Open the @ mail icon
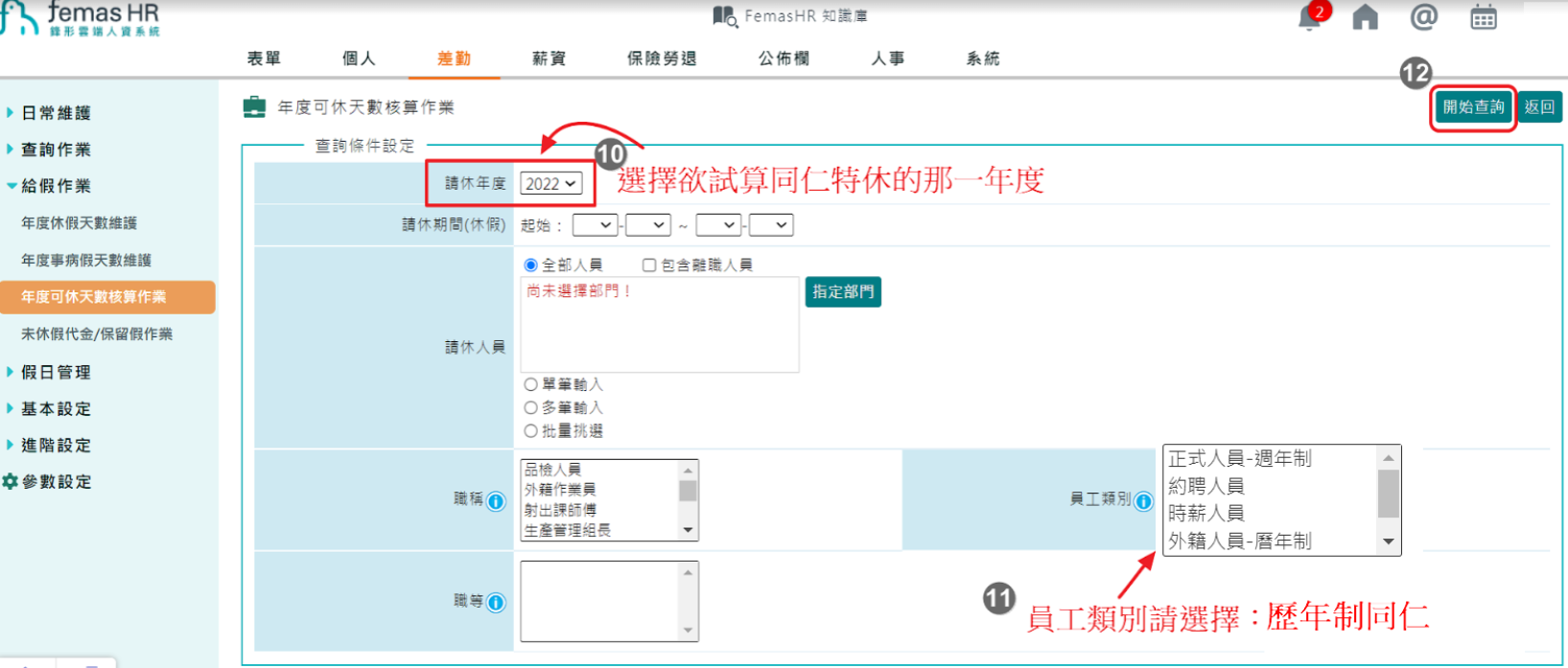Viewport: 1568px width, 668px height. pyautogui.click(x=1424, y=16)
